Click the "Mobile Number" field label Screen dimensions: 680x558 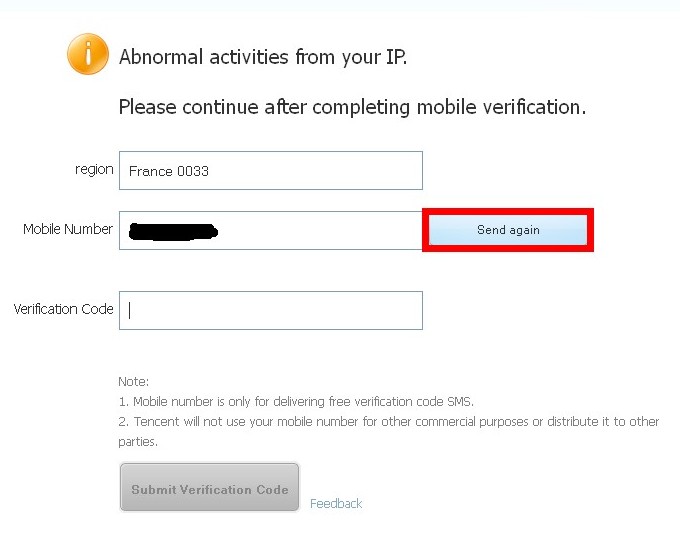(x=68, y=229)
